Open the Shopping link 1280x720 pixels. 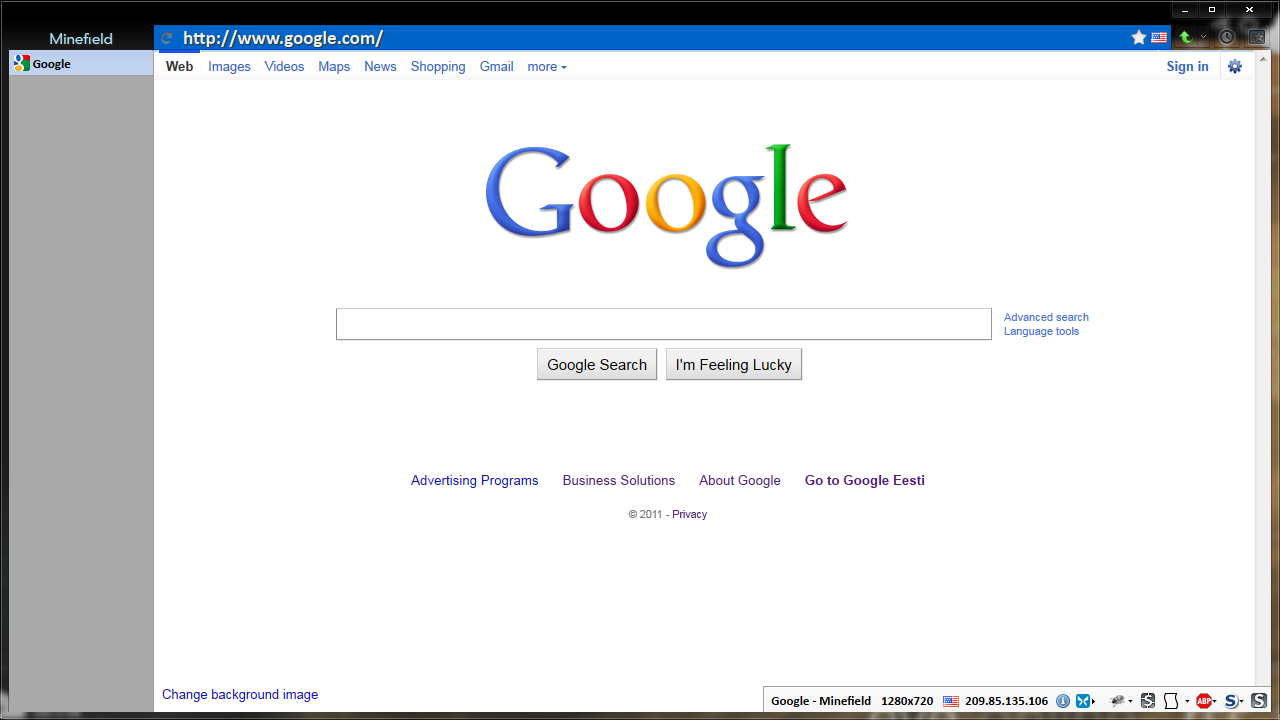pyautogui.click(x=438, y=66)
